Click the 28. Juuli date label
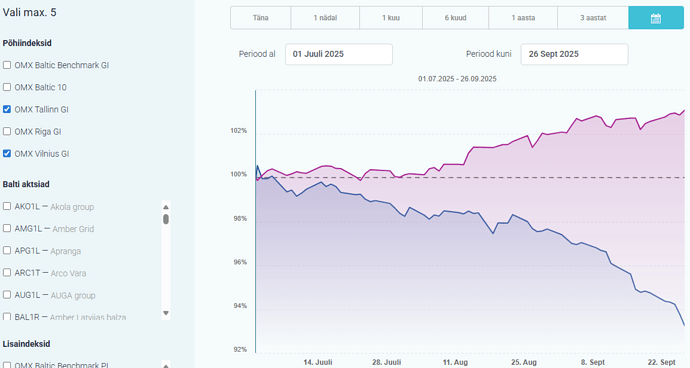The height and width of the screenshot is (368, 690). coord(386,362)
